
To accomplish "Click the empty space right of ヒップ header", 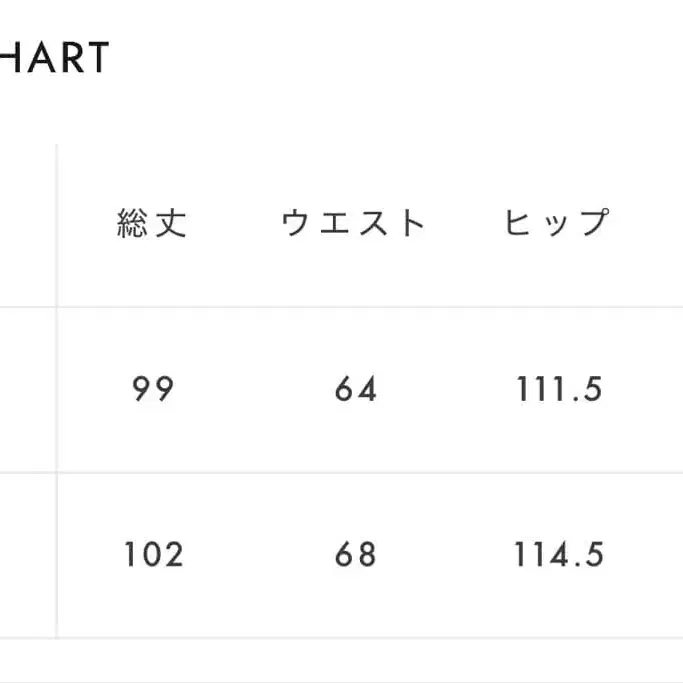I will coord(650,223).
